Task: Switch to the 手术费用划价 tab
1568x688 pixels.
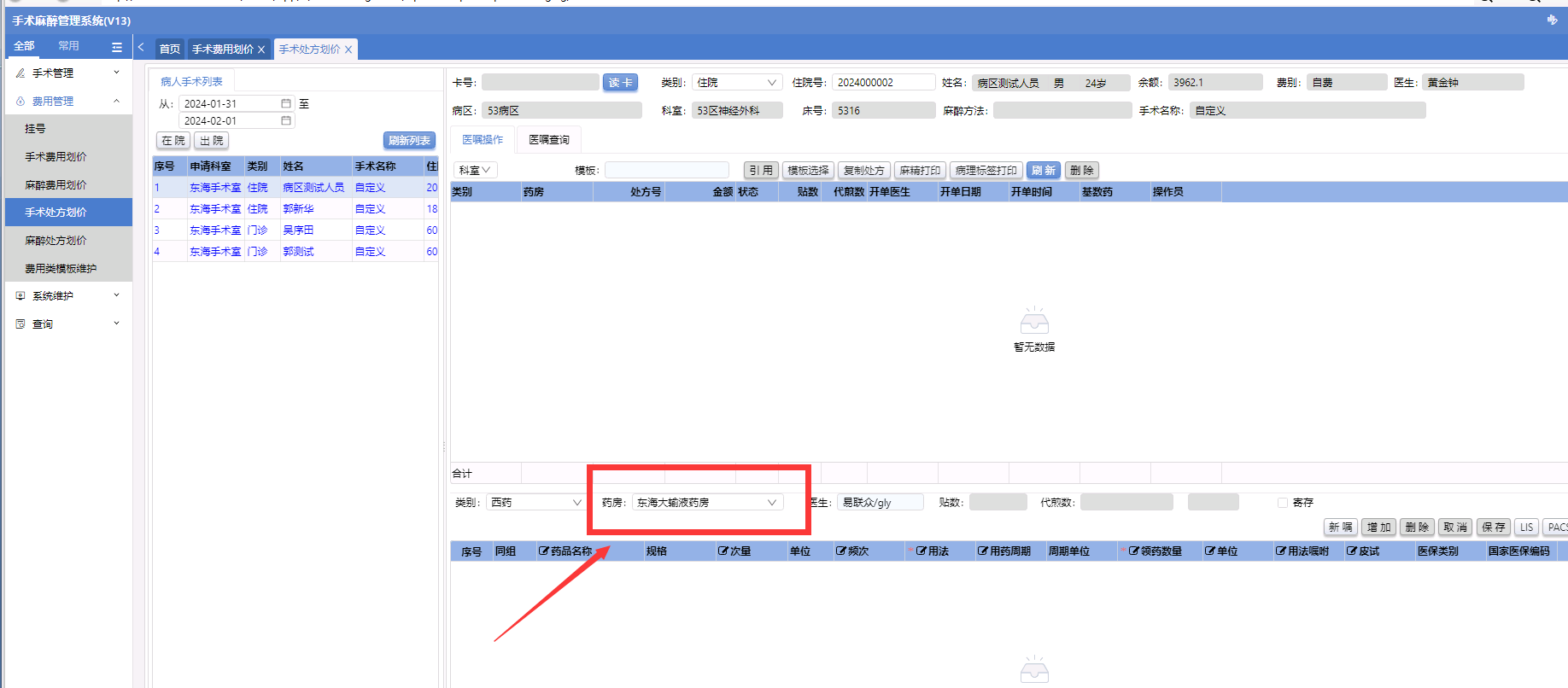Action: [x=223, y=50]
